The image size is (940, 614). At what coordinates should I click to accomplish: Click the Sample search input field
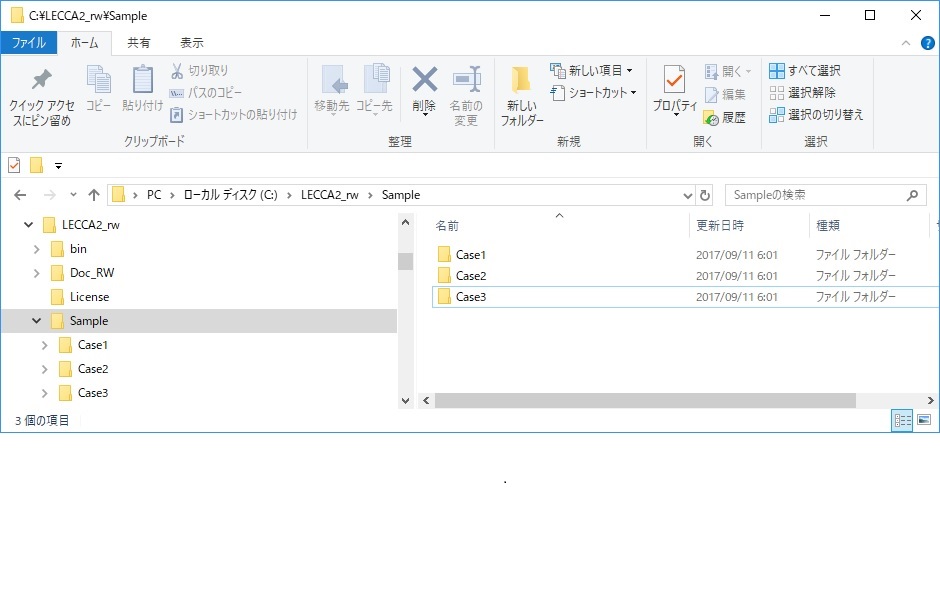tap(812, 195)
